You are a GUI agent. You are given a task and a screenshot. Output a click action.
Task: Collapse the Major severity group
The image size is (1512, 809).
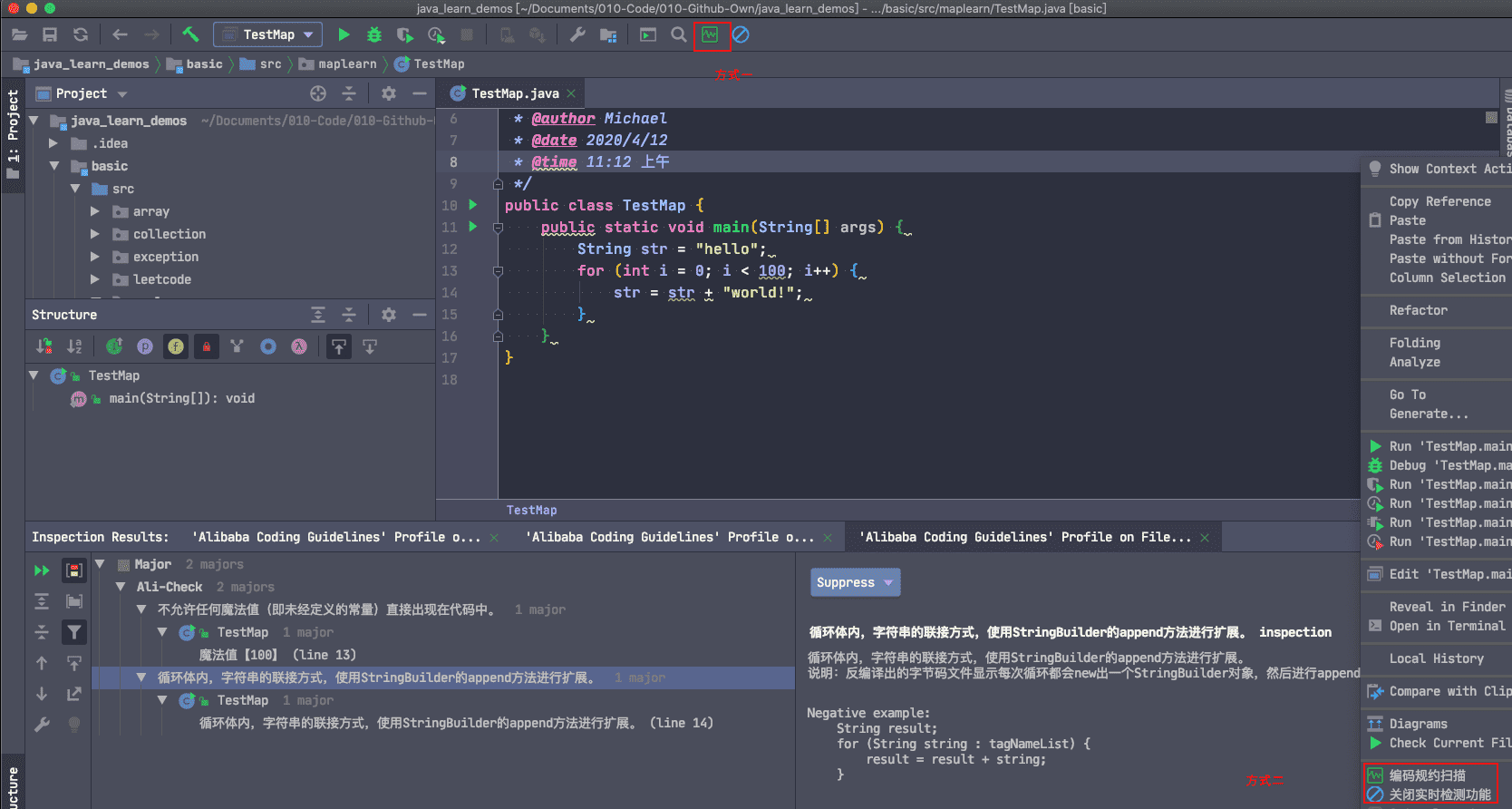click(100, 564)
